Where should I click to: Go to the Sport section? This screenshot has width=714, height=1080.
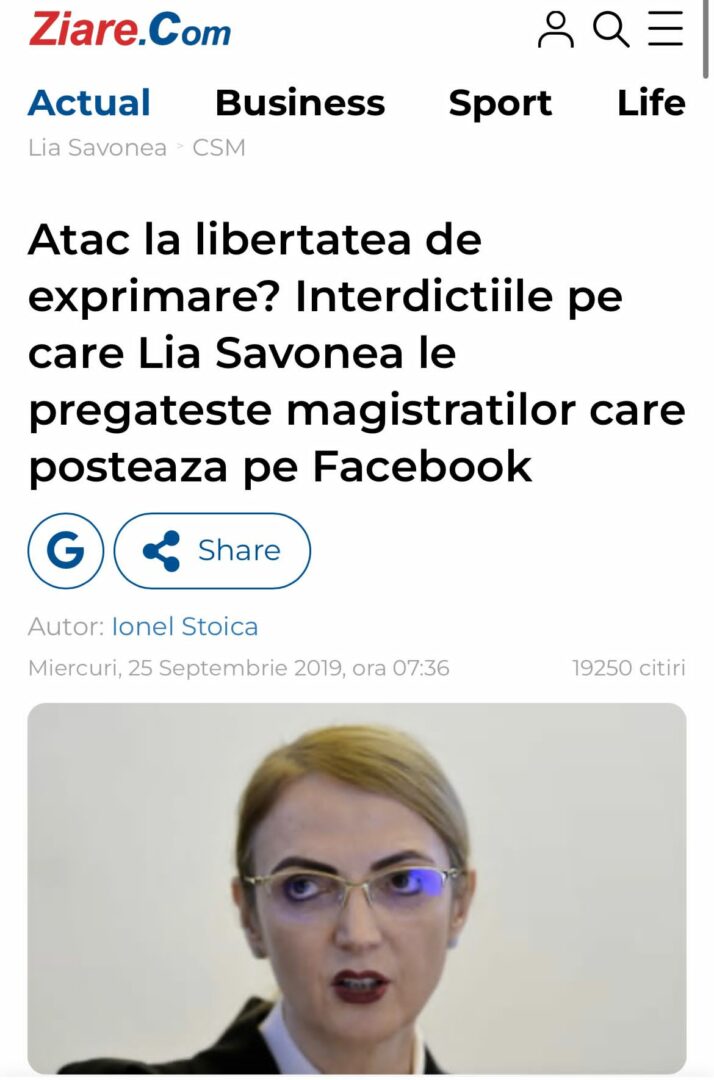click(x=500, y=103)
